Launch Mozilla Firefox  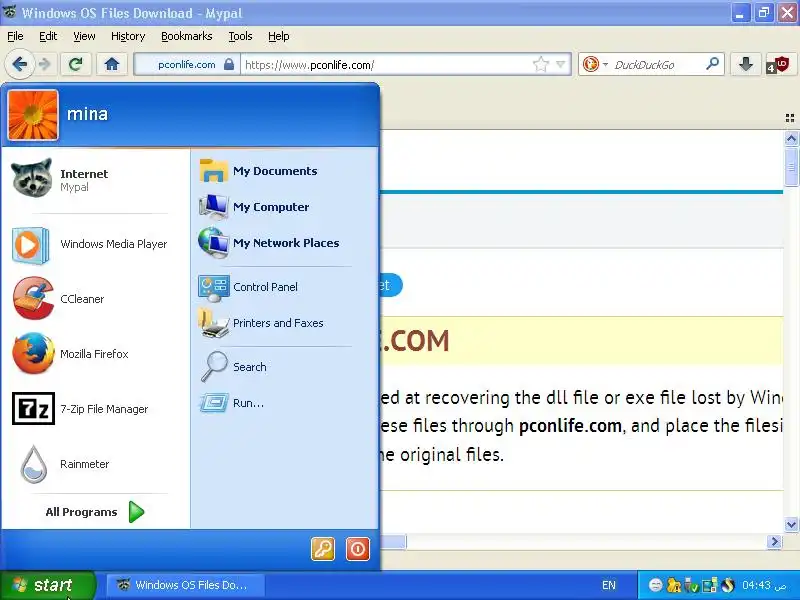[95, 354]
